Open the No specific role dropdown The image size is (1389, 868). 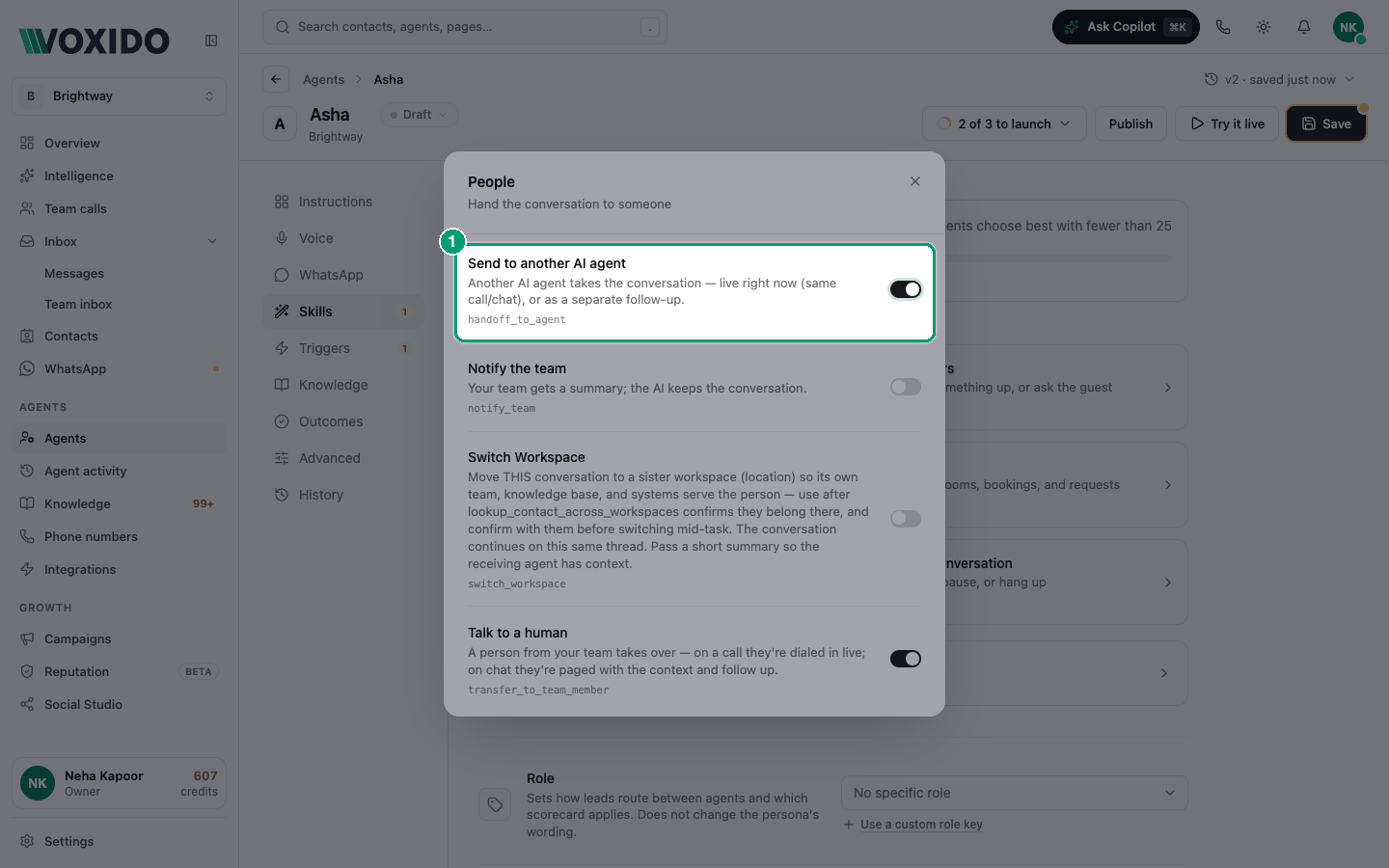coord(1015,793)
